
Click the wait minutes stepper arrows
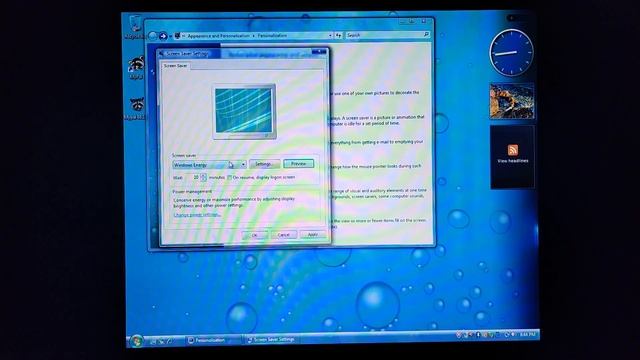click(204, 178)
